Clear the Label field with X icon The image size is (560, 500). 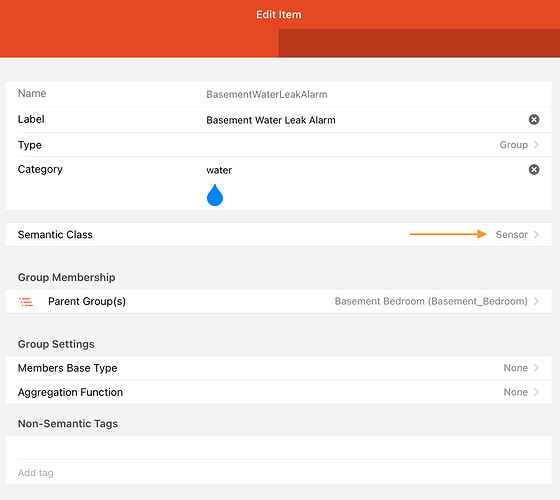(534, 119)
